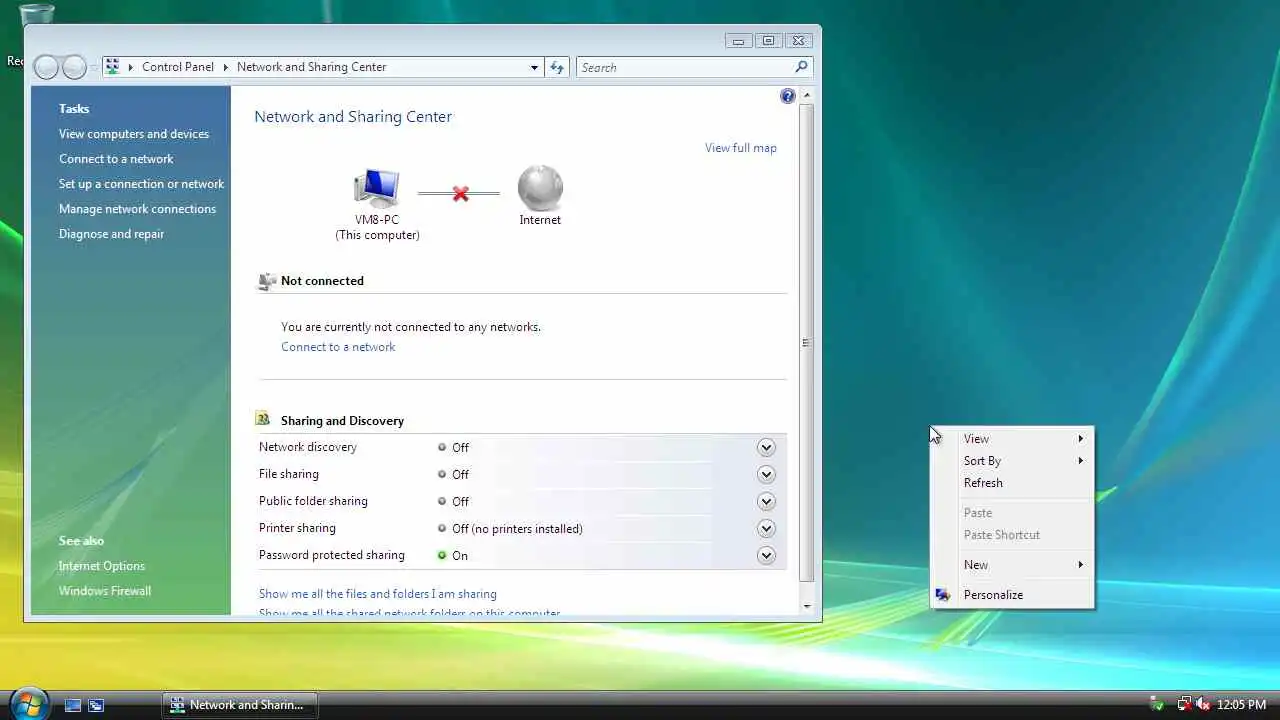Screen dimensions: 1280x720
Task: Click the taskbar clock 12:05 PM
Action: click(1242, 705)
